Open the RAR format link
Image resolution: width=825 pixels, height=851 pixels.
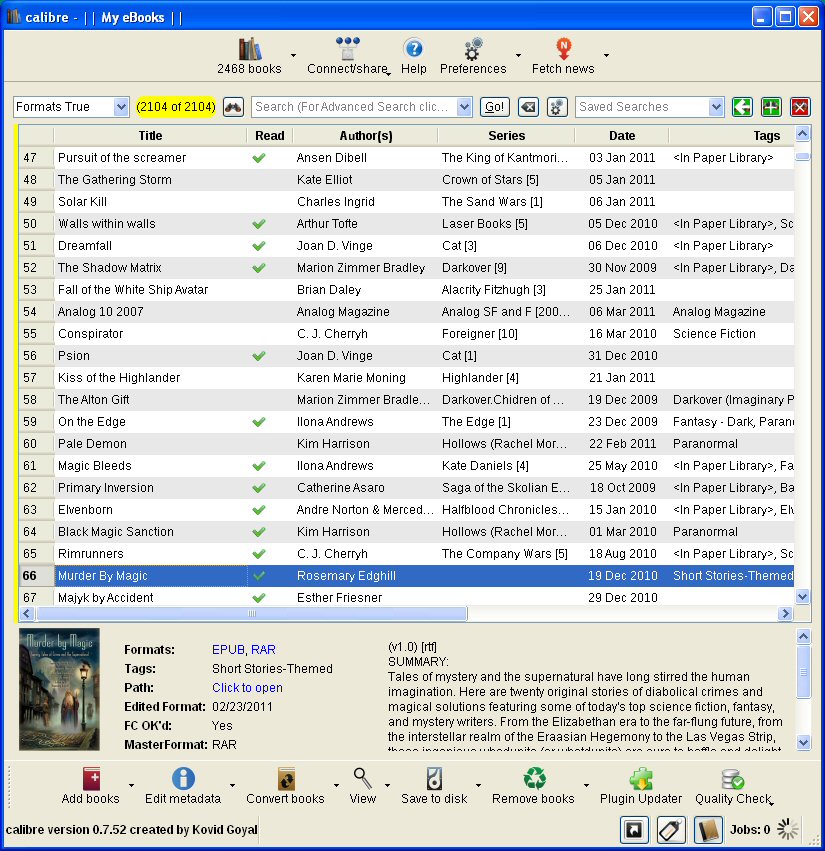263,650
